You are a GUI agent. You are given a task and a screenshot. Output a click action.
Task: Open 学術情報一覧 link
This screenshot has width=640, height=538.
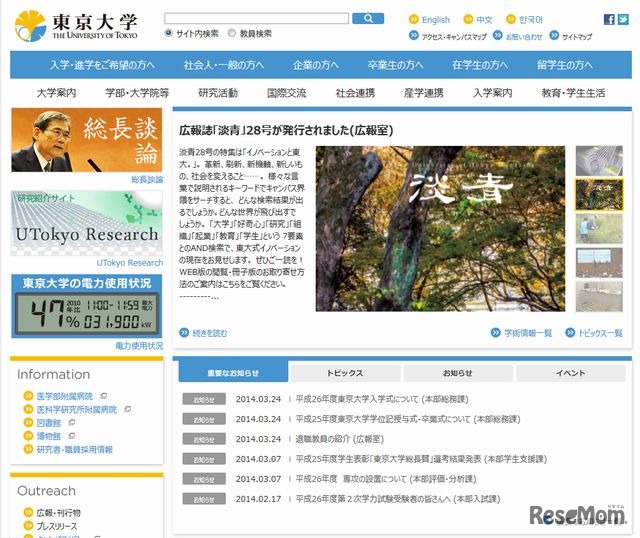pos(528,333)
